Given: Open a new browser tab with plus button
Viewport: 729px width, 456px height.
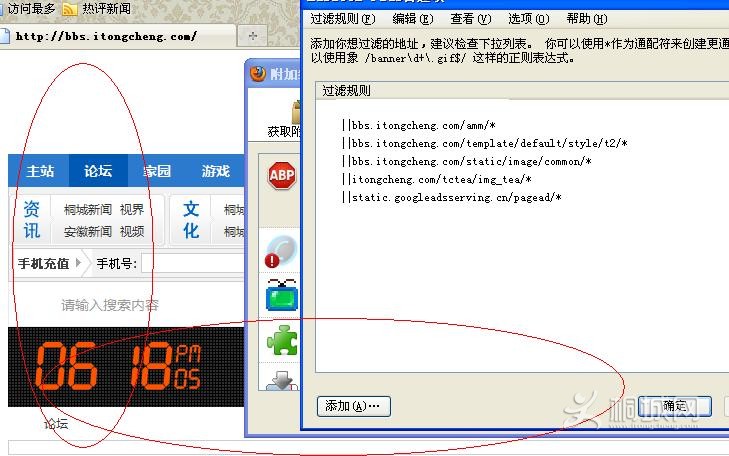Looking at the screenshot, I should pos(252,36).
